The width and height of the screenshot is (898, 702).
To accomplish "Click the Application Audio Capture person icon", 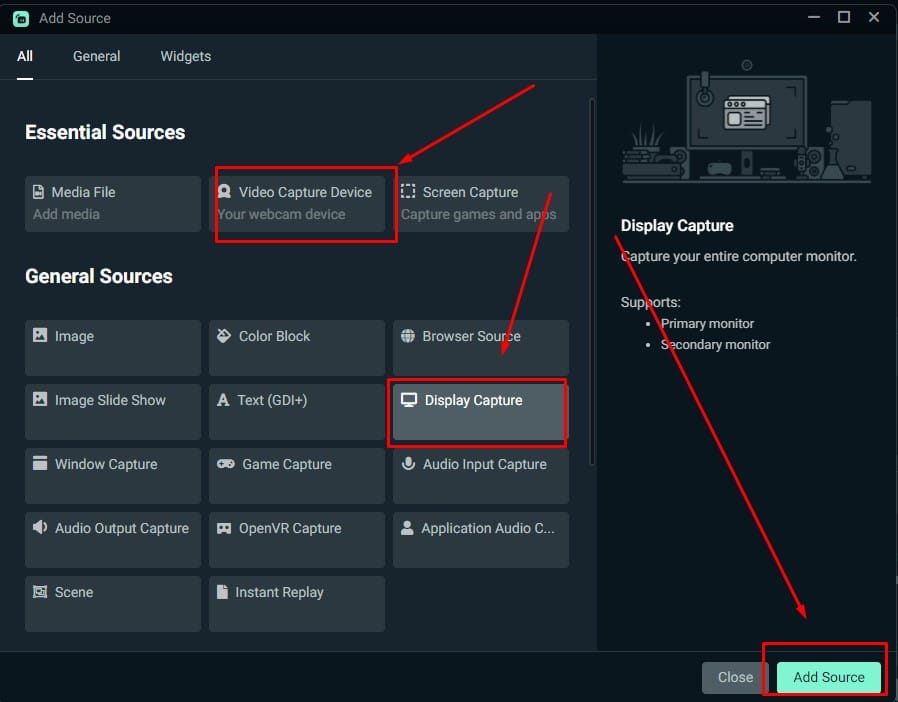I will click(x=407, y=527).
